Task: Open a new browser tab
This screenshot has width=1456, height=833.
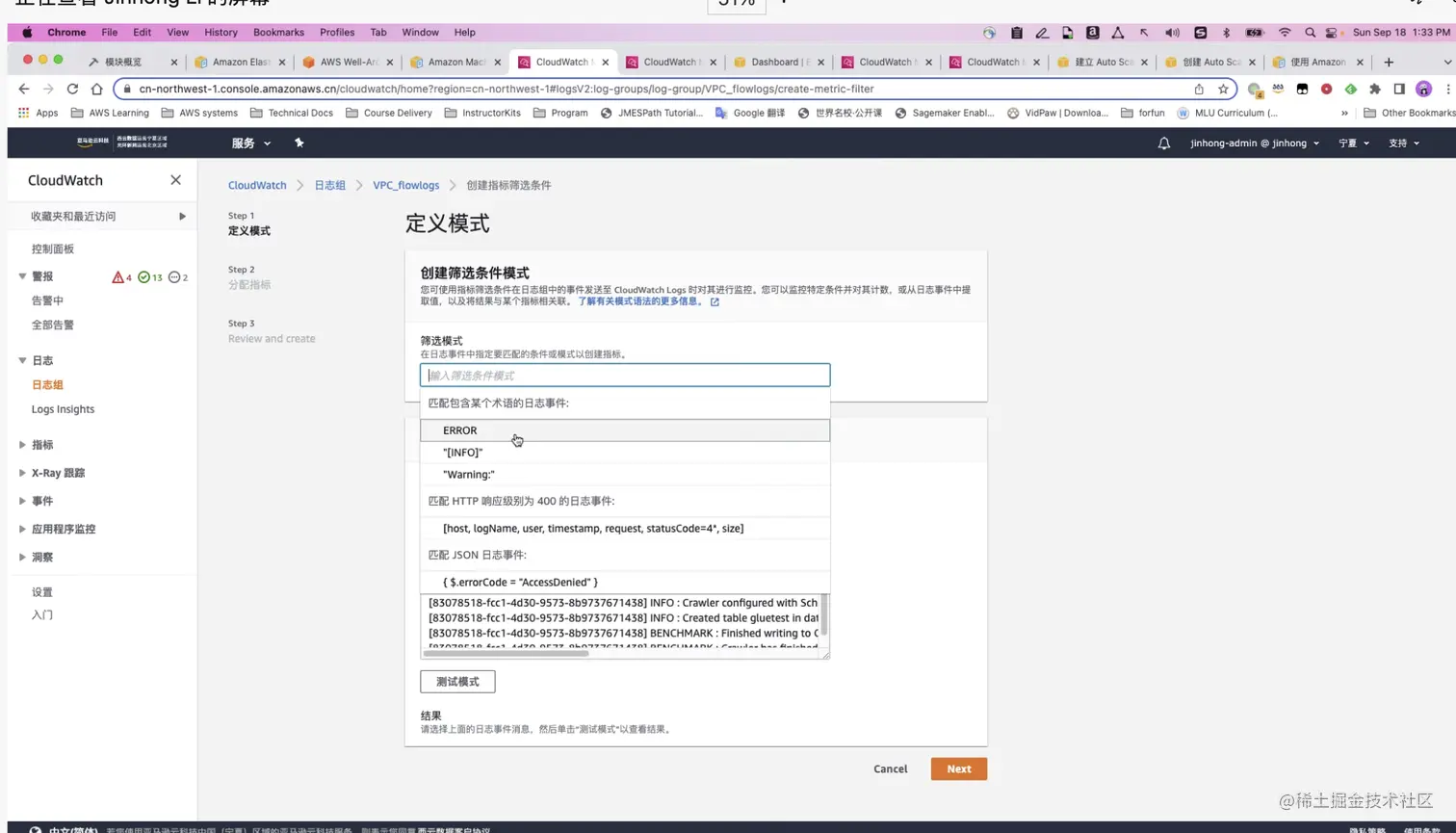Action: coord(1389,62)
